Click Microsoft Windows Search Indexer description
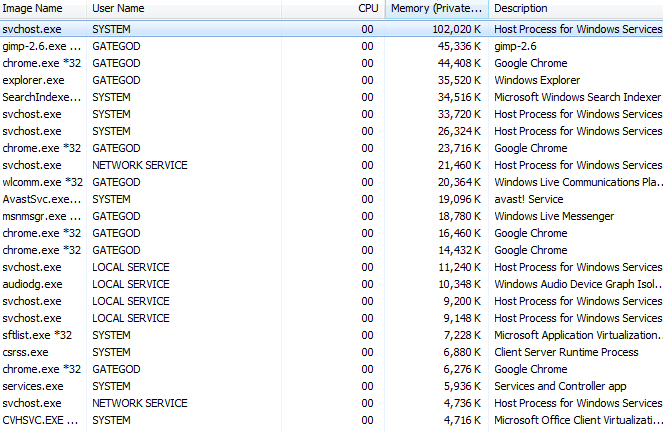The height and width of the screenshot is (432, 663). coord(577,97)
